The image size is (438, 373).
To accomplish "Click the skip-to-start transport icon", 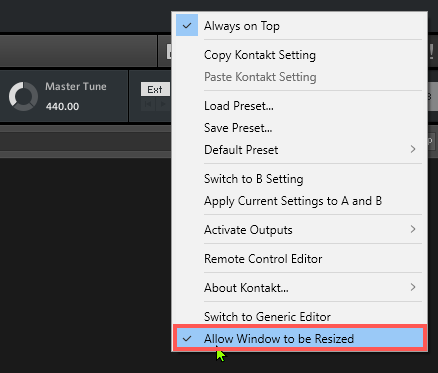I will [148, 104].
